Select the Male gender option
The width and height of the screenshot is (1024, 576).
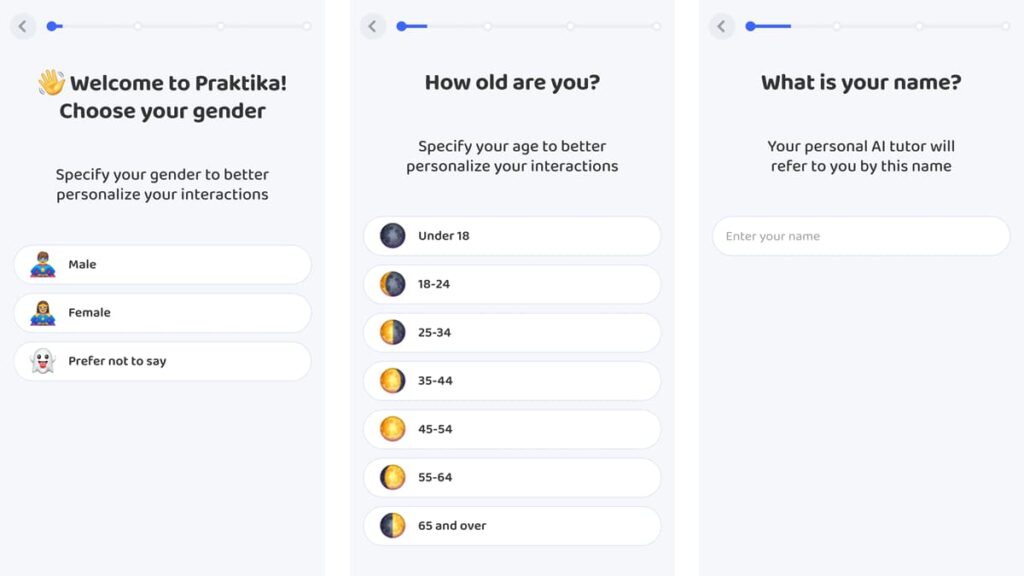coord(162,265)
